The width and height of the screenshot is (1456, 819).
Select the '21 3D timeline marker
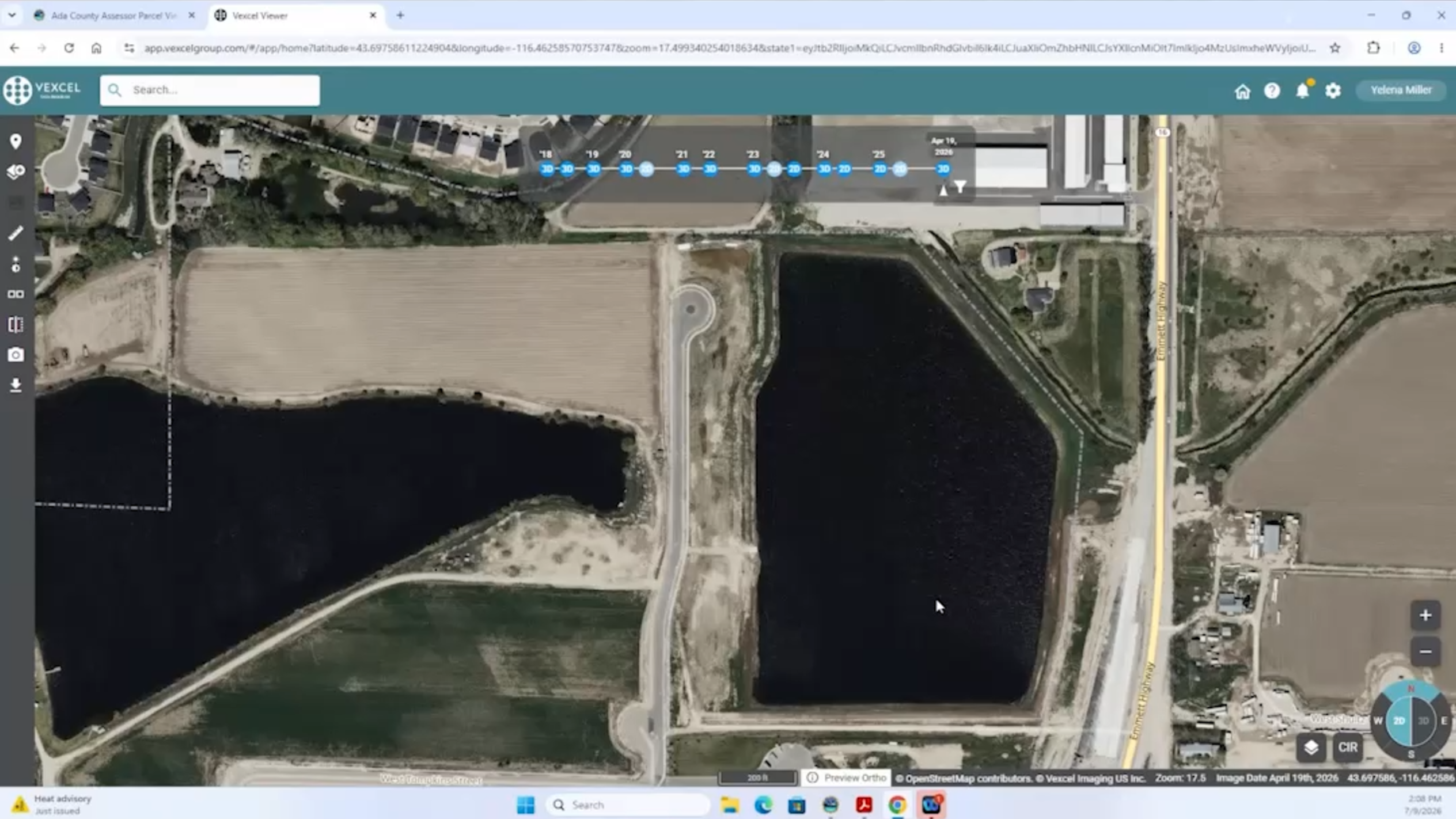683,169
